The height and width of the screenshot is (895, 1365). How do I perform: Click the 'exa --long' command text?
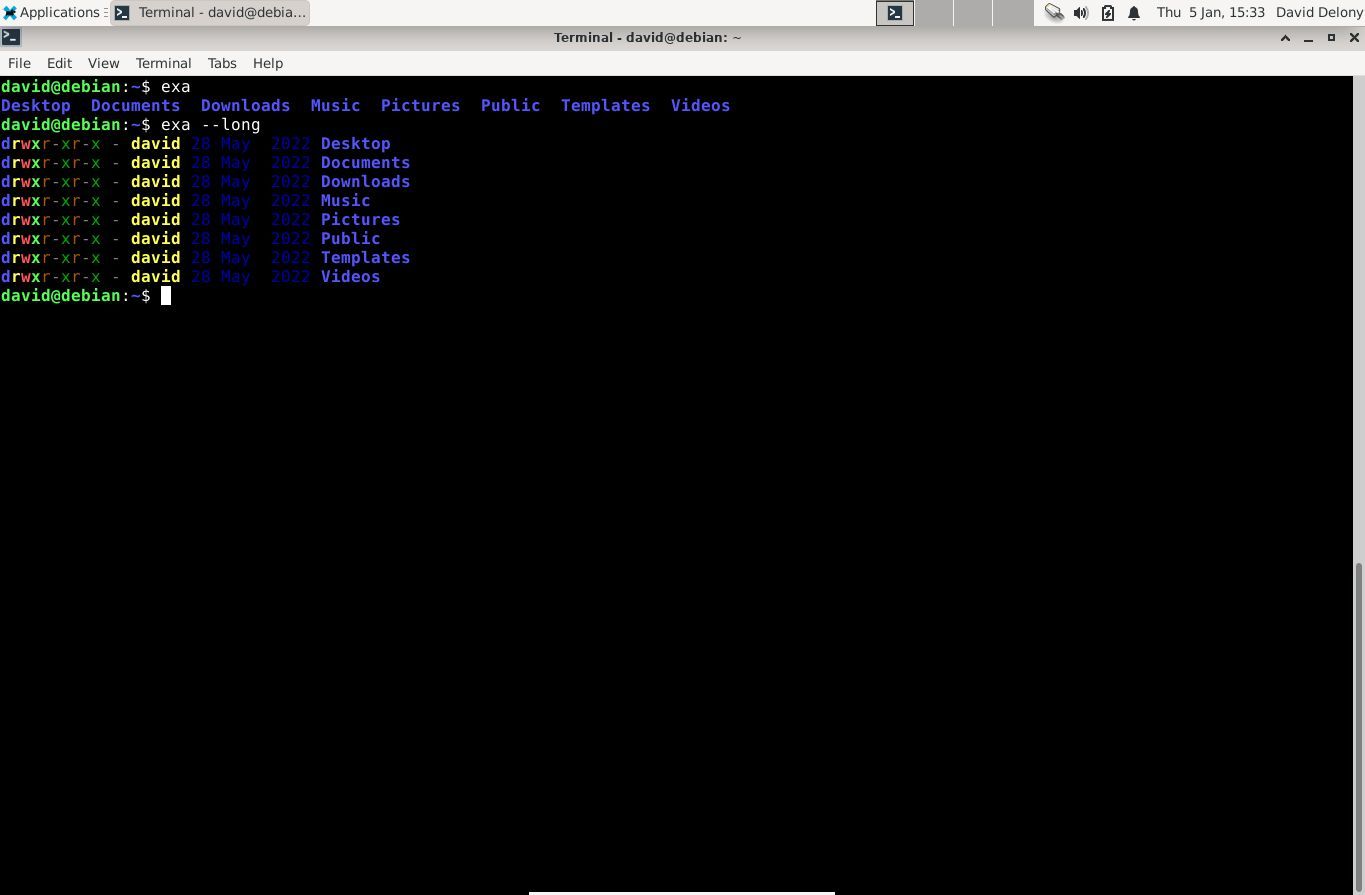tap(211, 125)
